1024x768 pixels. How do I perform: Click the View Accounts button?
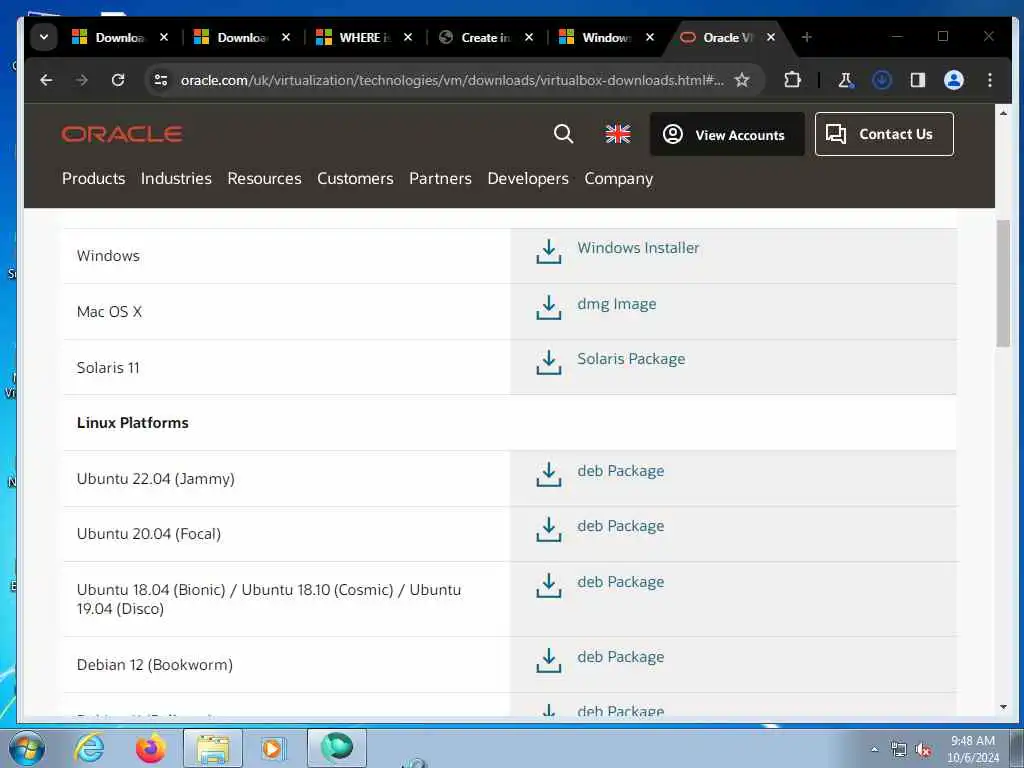click(x=727, y=135)
